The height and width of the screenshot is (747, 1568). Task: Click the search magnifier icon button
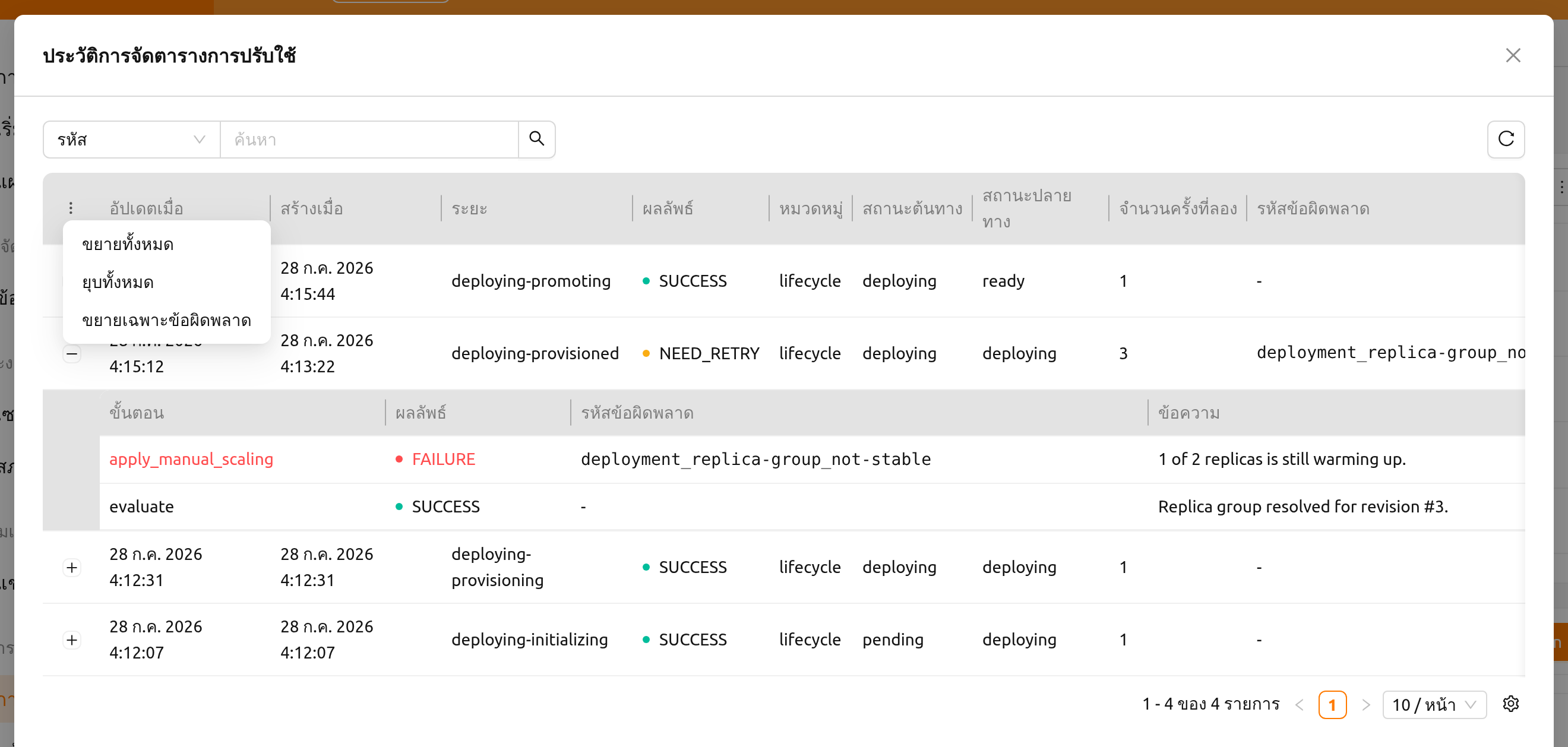(536, 140)
